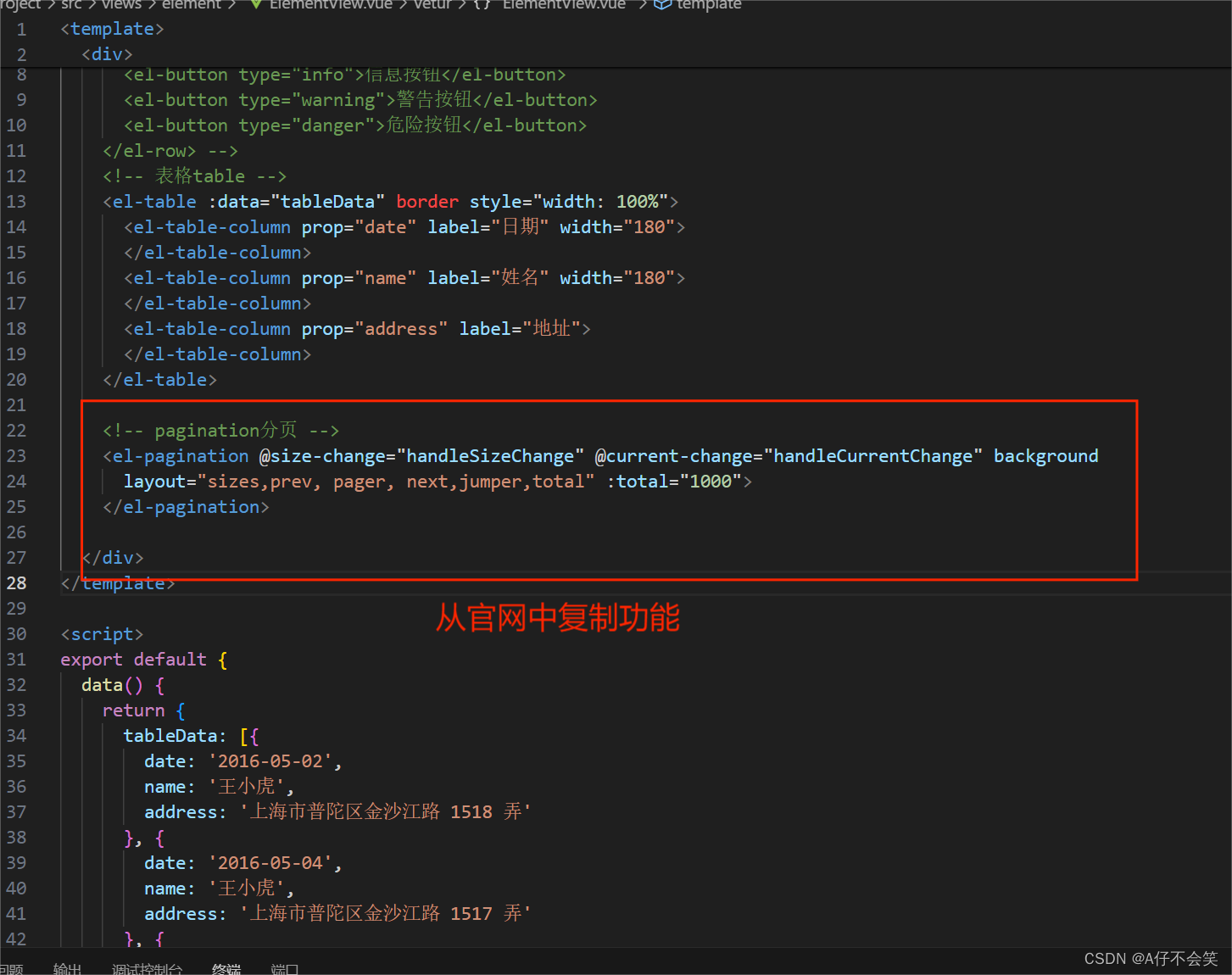Click 'prop="address"' on line 18
This screenshot has width=1232, height=975.
click(375, 329)
